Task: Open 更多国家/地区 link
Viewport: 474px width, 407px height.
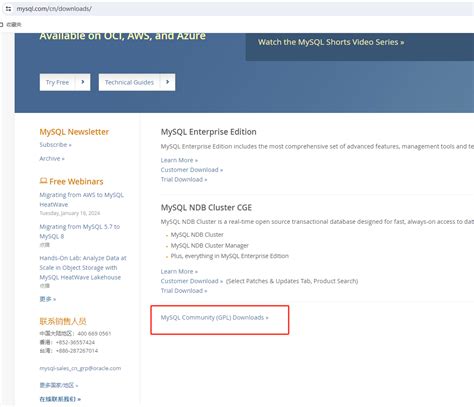Action: [59, 385]
